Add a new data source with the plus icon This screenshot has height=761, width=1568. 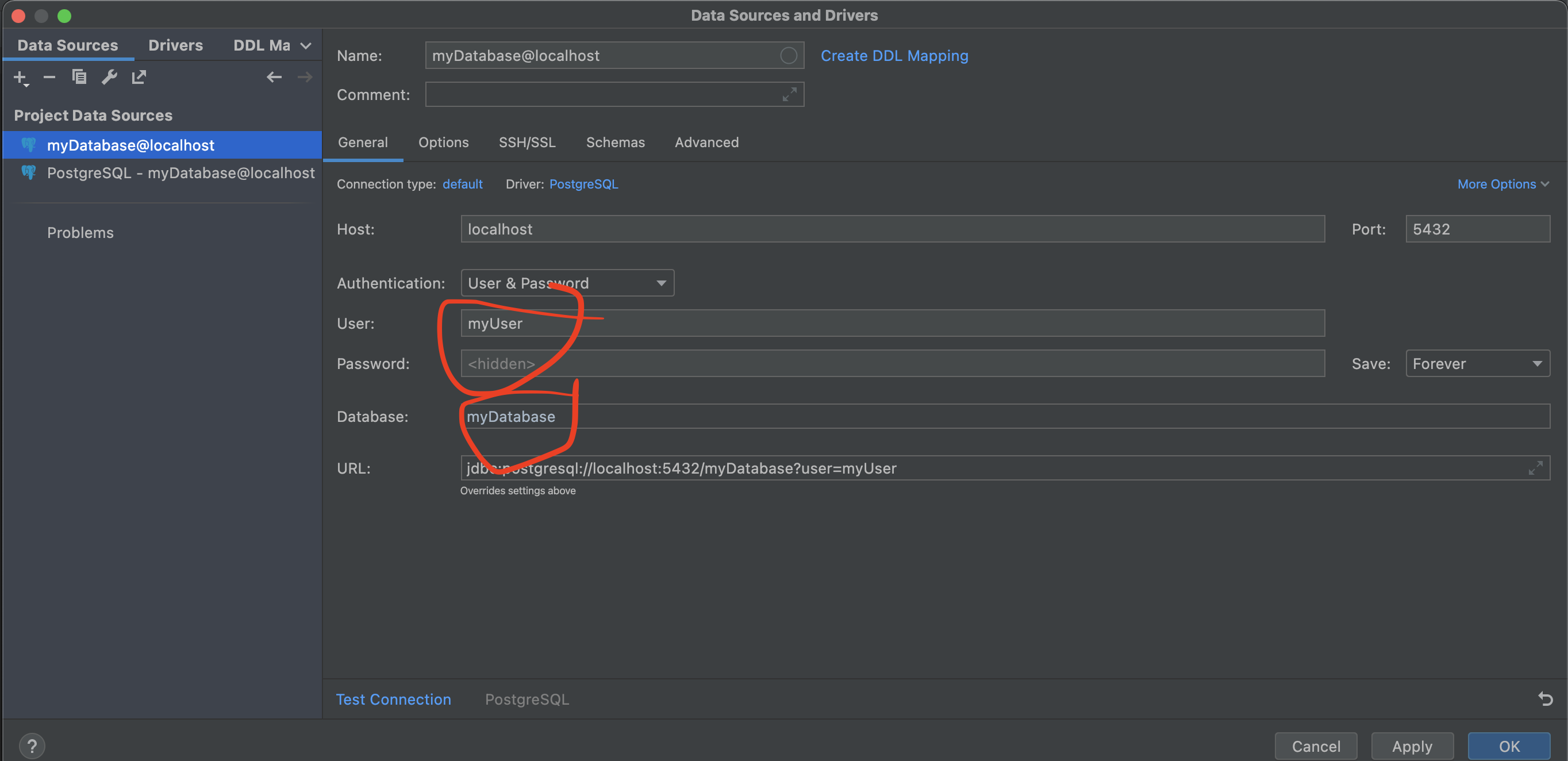coord(20,78)
